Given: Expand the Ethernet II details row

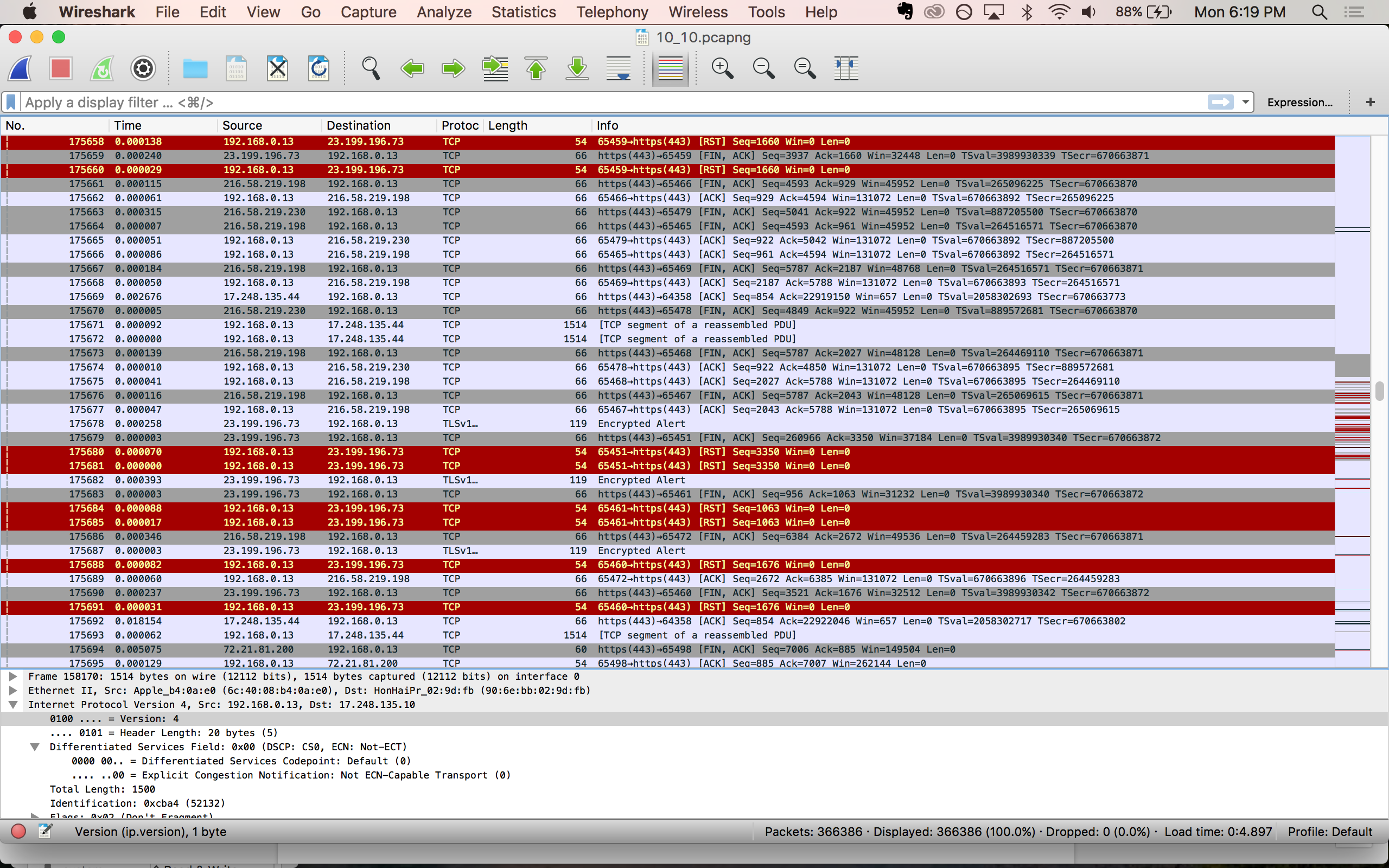Looking at the screenshot, I should tap(12, 691).
